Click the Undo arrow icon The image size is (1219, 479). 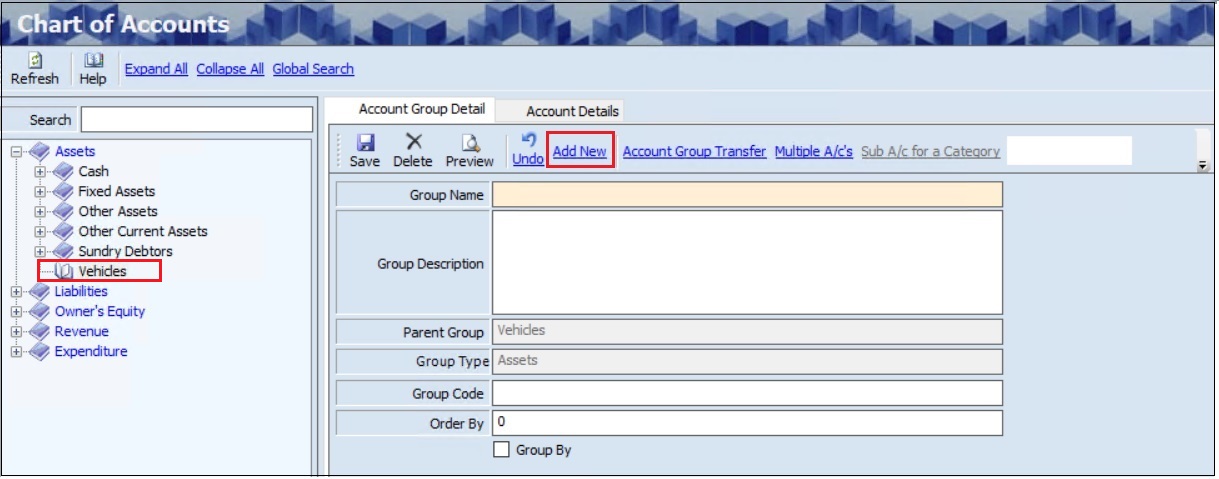pos(528,142)
